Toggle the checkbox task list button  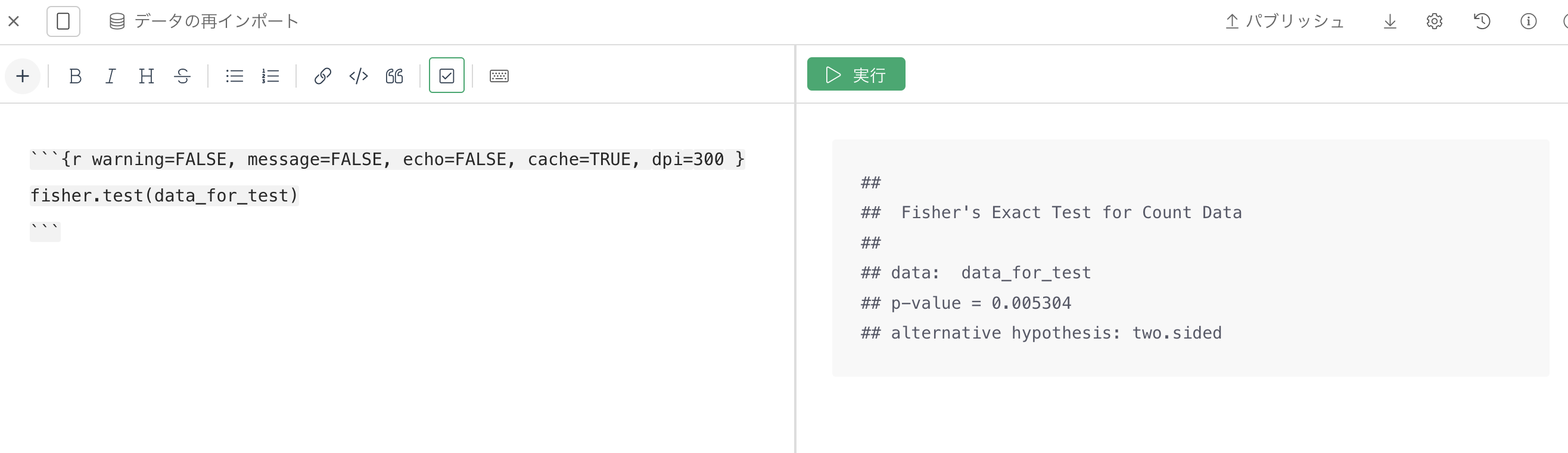click(x=446, y=76)
